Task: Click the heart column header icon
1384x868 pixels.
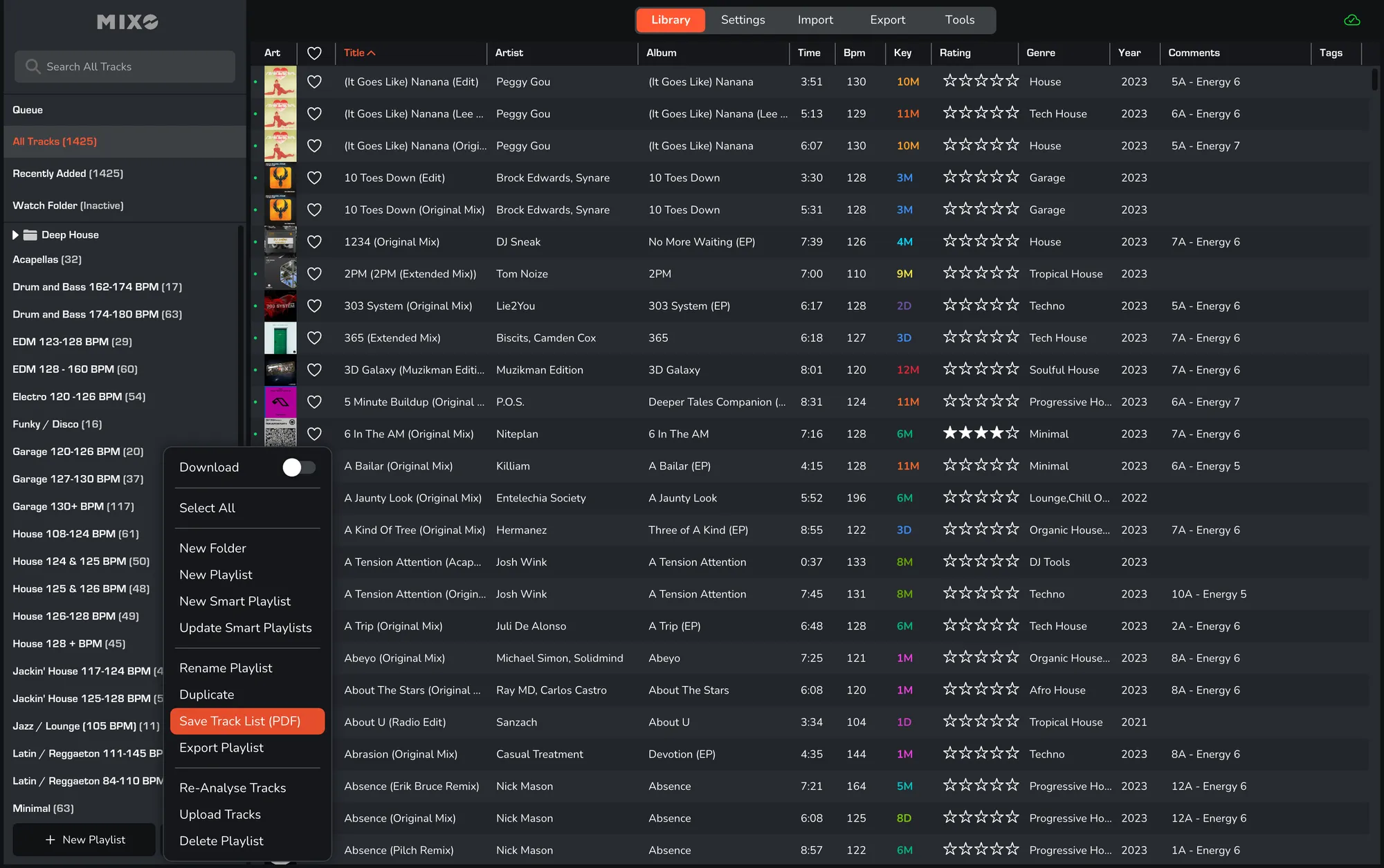Action: [x=314, y=53]
